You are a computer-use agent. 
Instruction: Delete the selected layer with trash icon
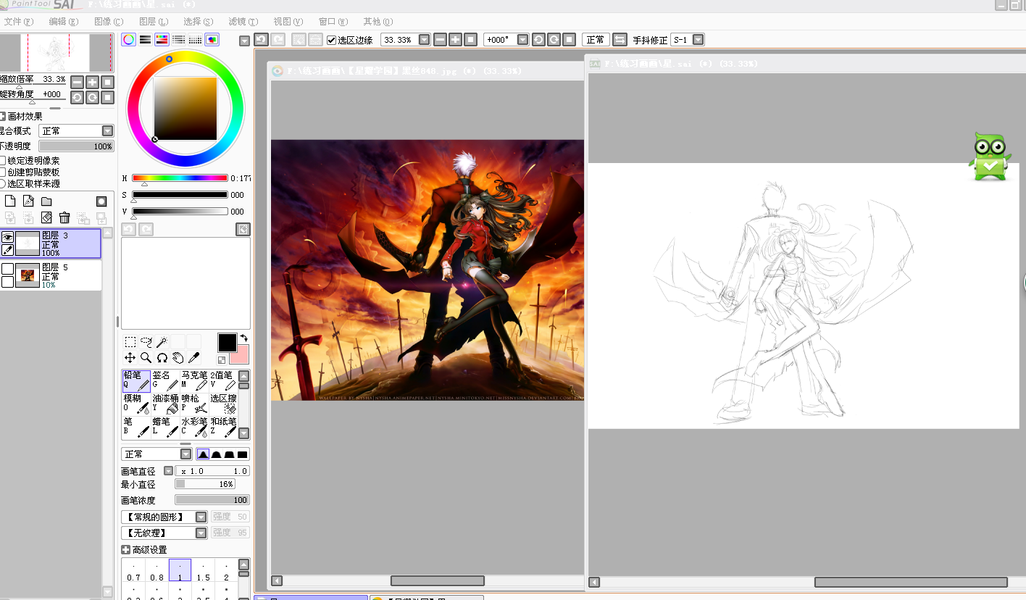tap(64, 217)
